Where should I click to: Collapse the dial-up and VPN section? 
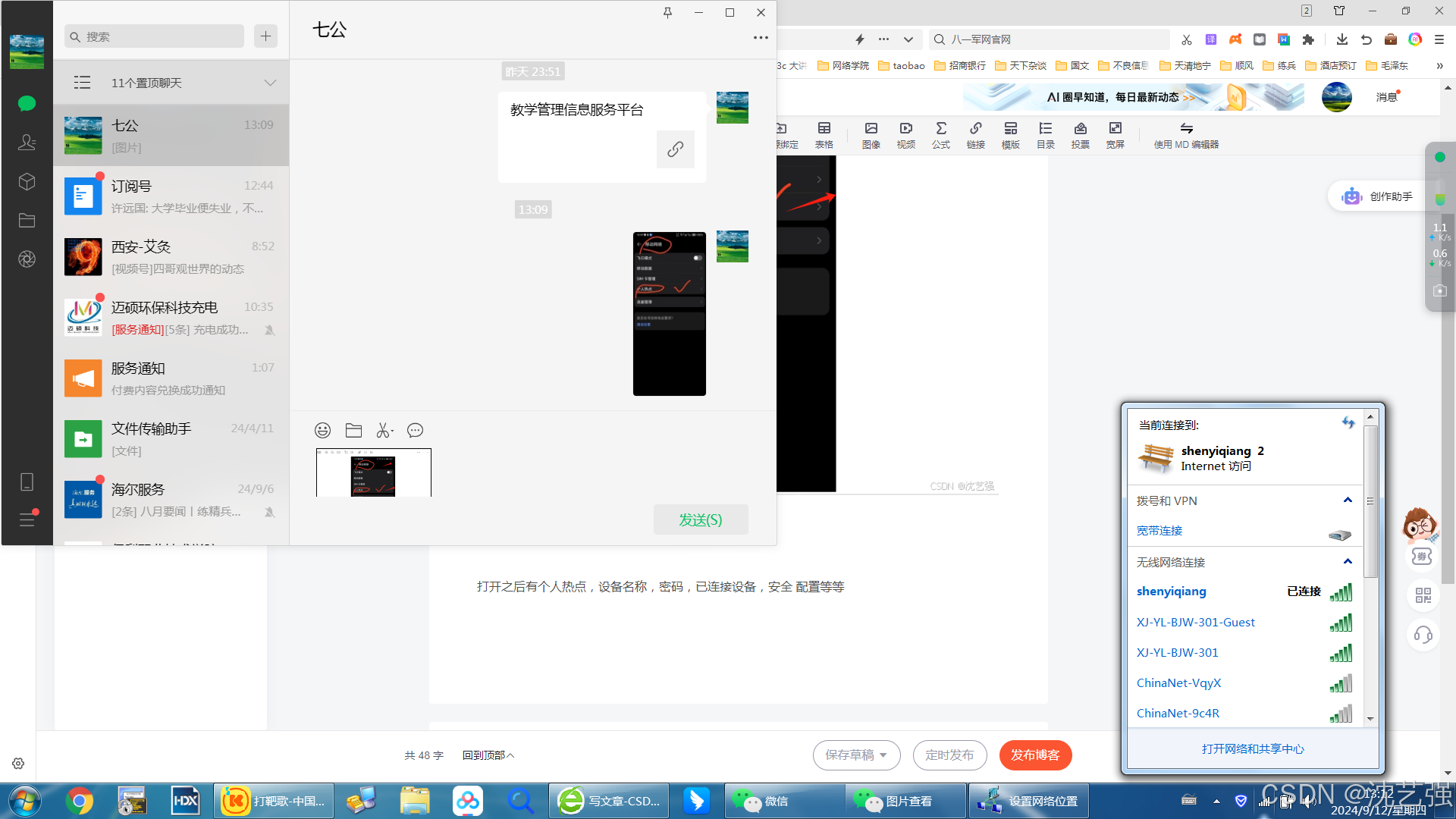point(1348,500)
